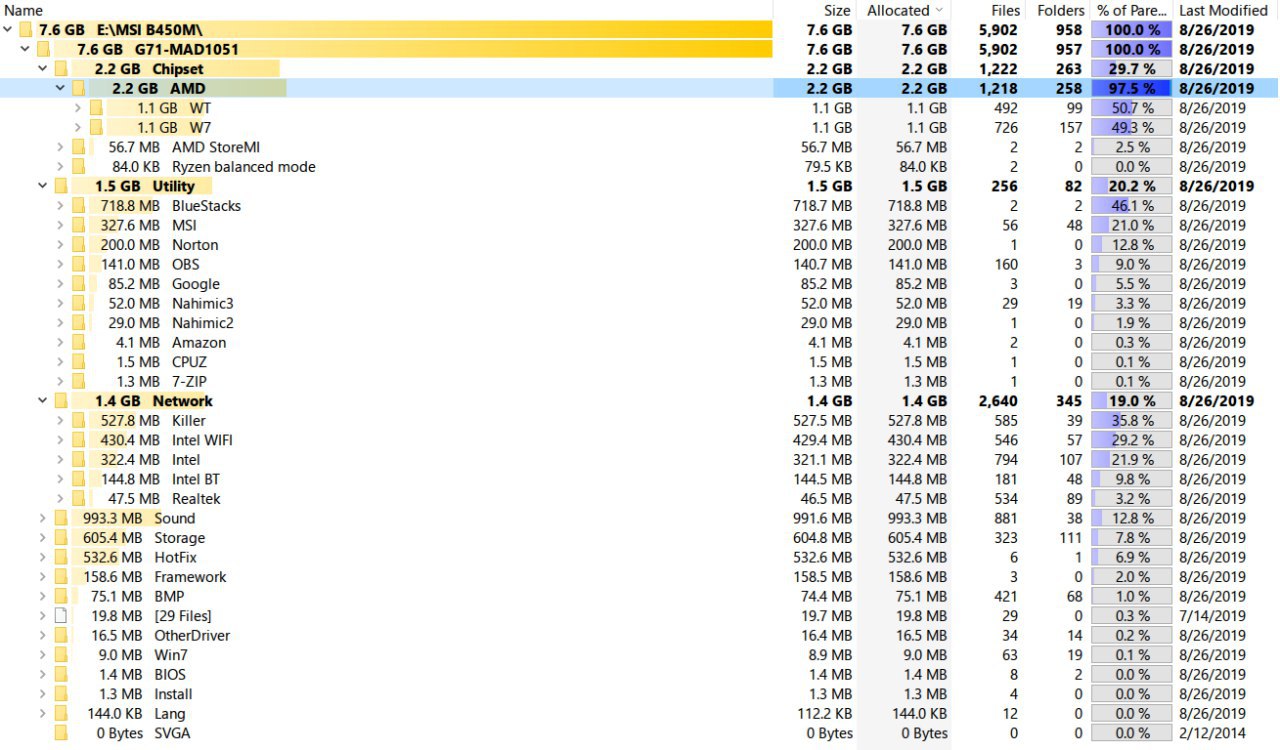
Task: Expand the Intel BT folder
Action: coord(60,479)
